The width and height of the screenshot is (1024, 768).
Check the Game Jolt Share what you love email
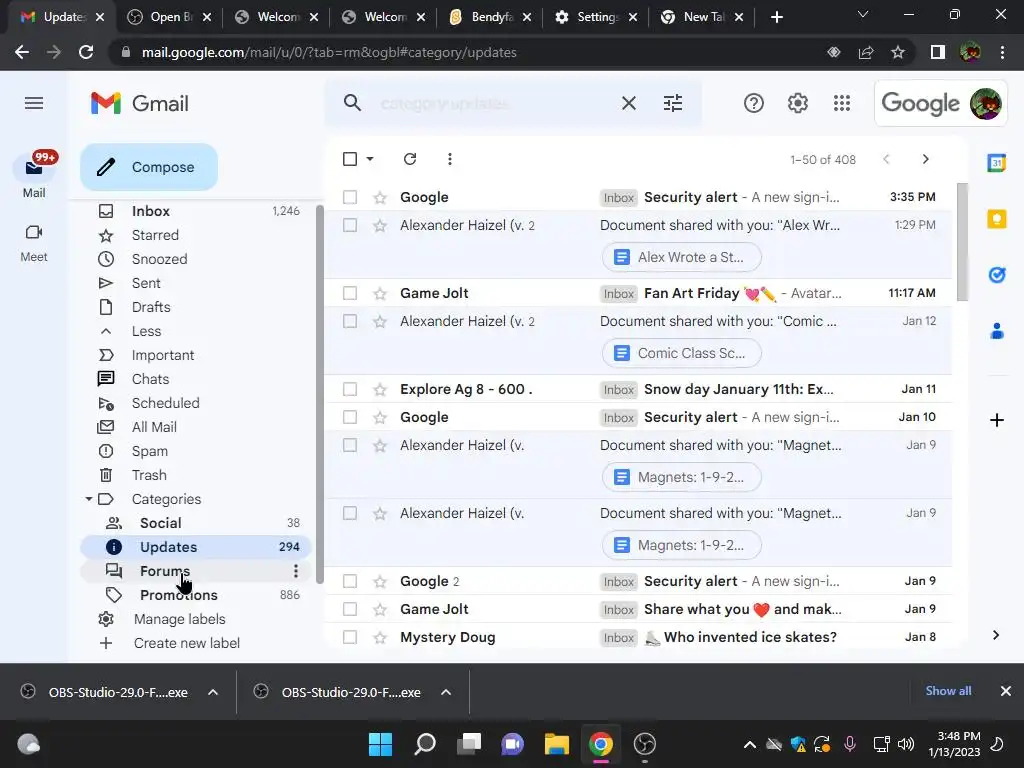pos(350,609)
